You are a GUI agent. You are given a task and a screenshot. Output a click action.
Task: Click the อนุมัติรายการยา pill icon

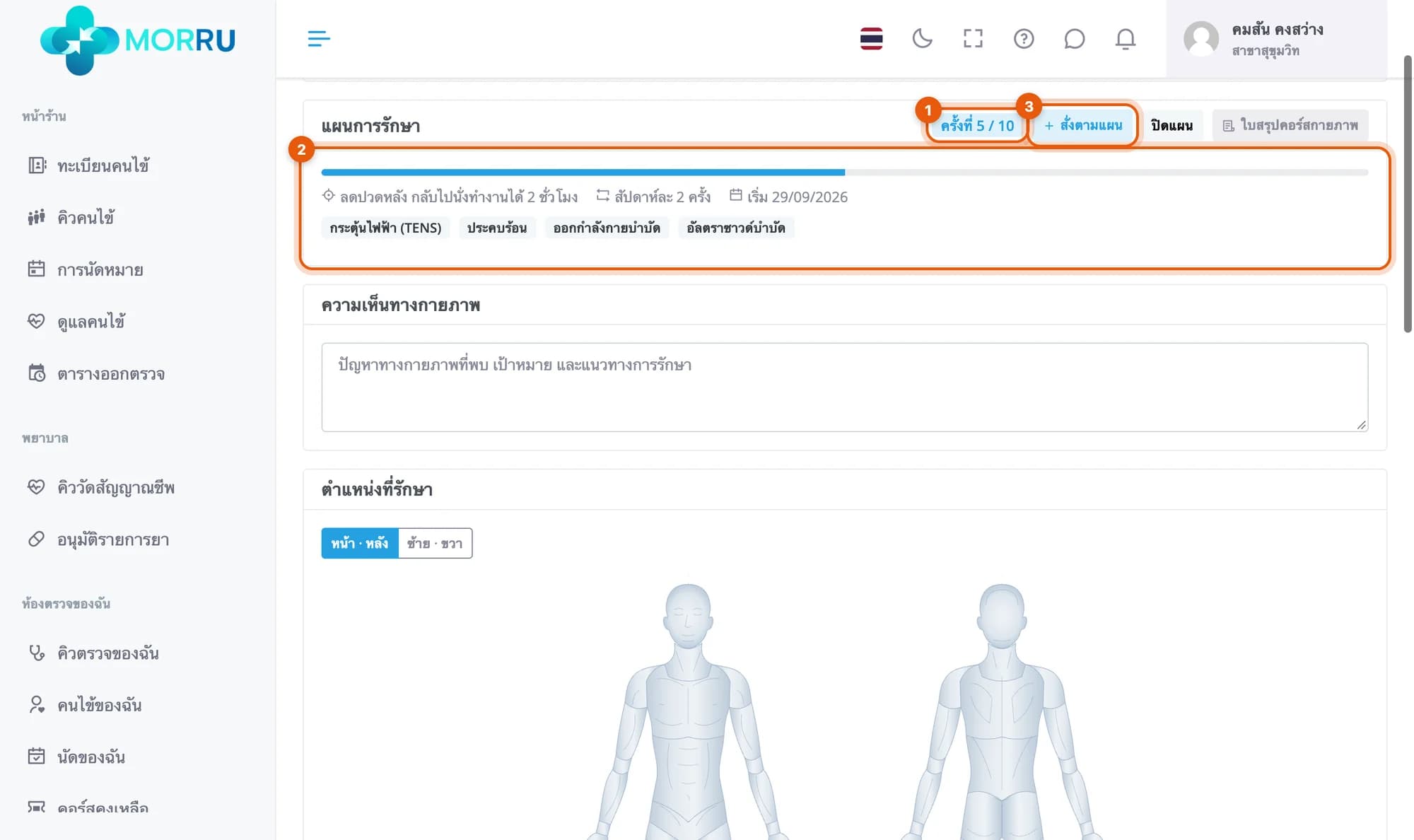tap(36, 539)
